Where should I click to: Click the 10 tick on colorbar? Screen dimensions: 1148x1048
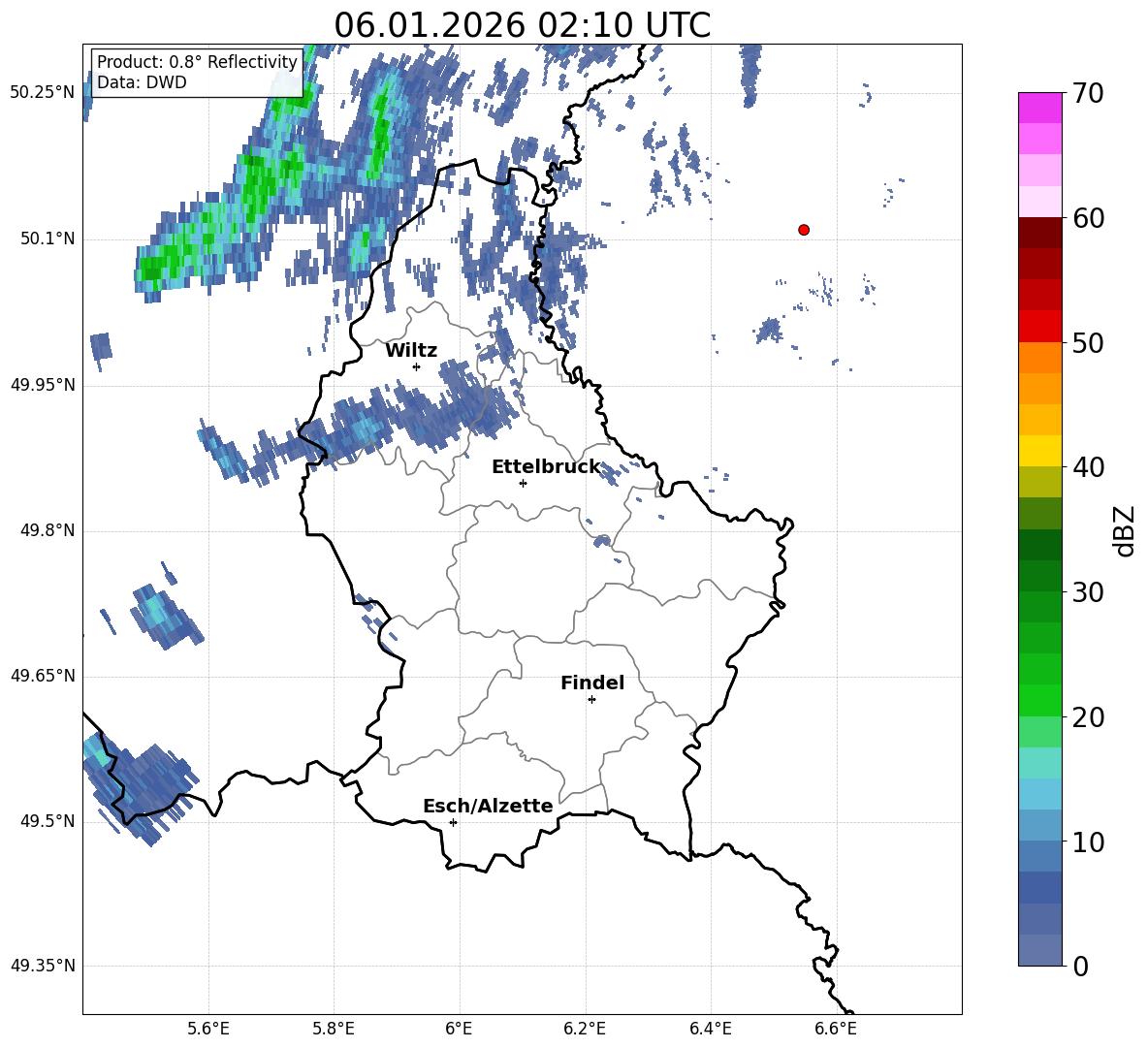1087,842
